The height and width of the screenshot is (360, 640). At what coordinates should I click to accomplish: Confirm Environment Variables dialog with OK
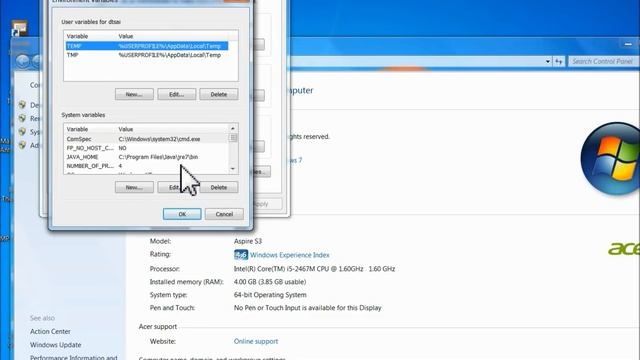(182, 214)
